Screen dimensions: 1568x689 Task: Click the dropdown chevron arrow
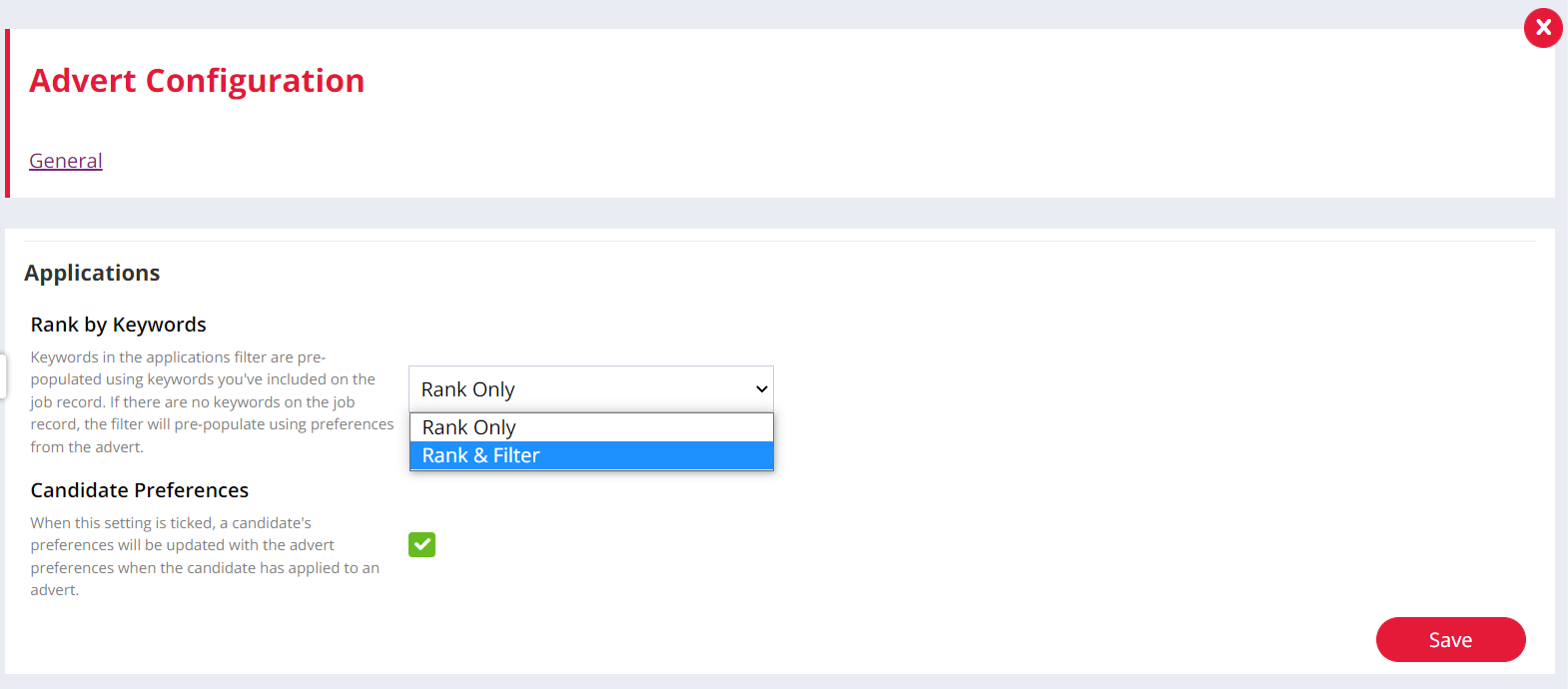pos(760,388)
